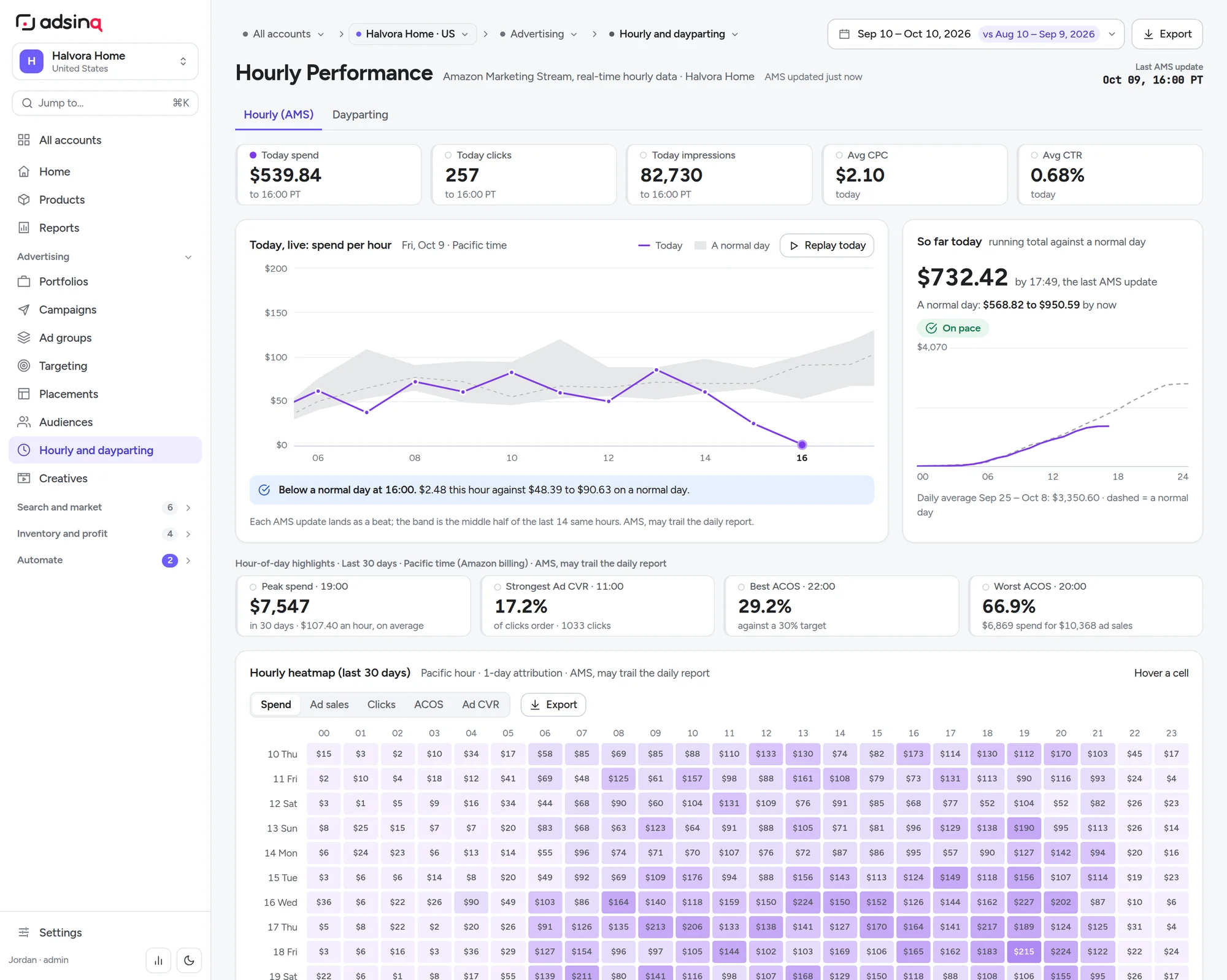Viewport: 1227px width, 980px height.
Task: Open Placements layout icon
Action: [24, 394]
